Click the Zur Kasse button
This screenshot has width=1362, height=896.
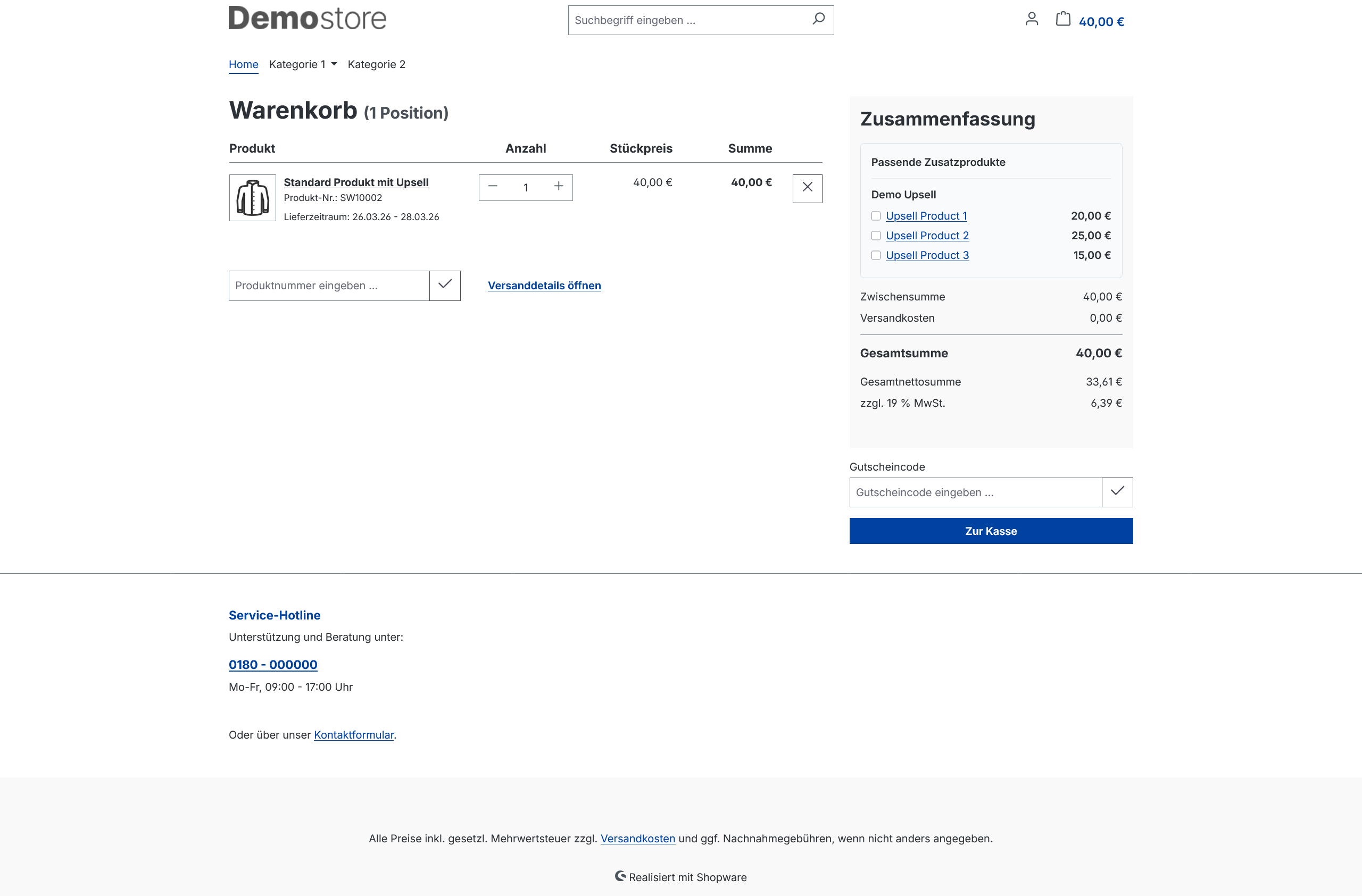pos(991,531)
